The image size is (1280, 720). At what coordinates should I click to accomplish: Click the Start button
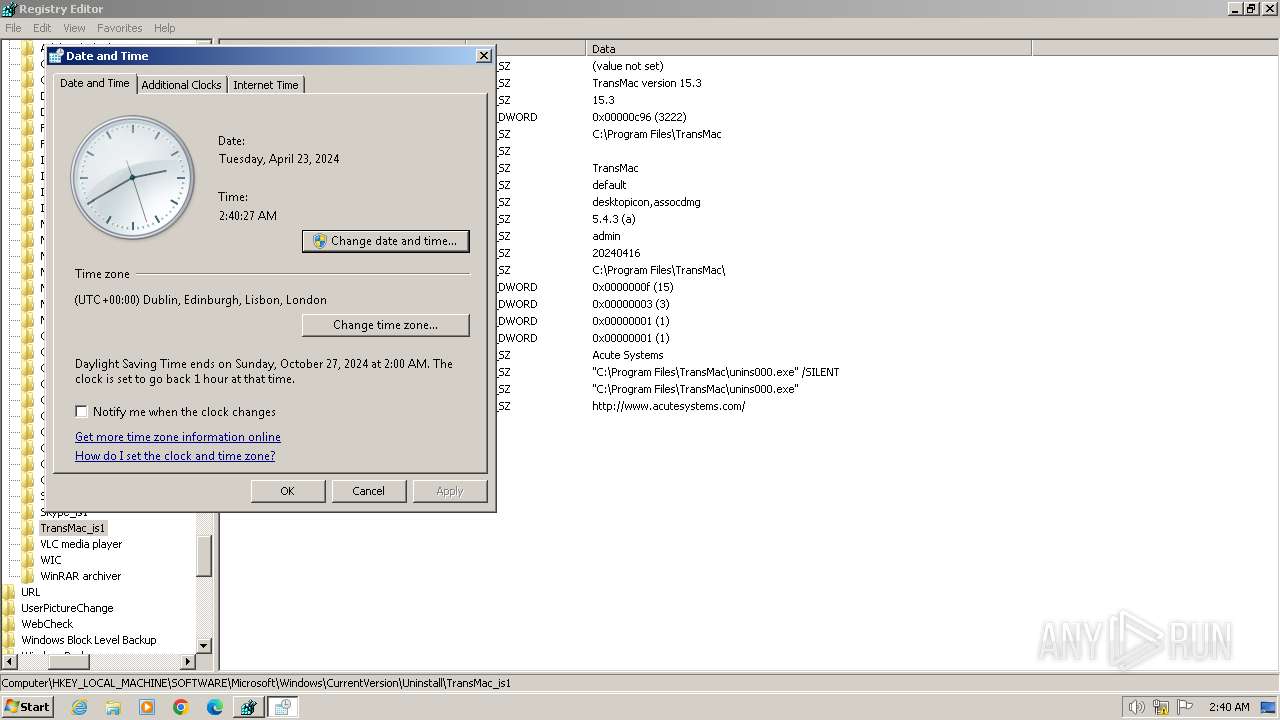pyautogui.click(x=27, y=707)
